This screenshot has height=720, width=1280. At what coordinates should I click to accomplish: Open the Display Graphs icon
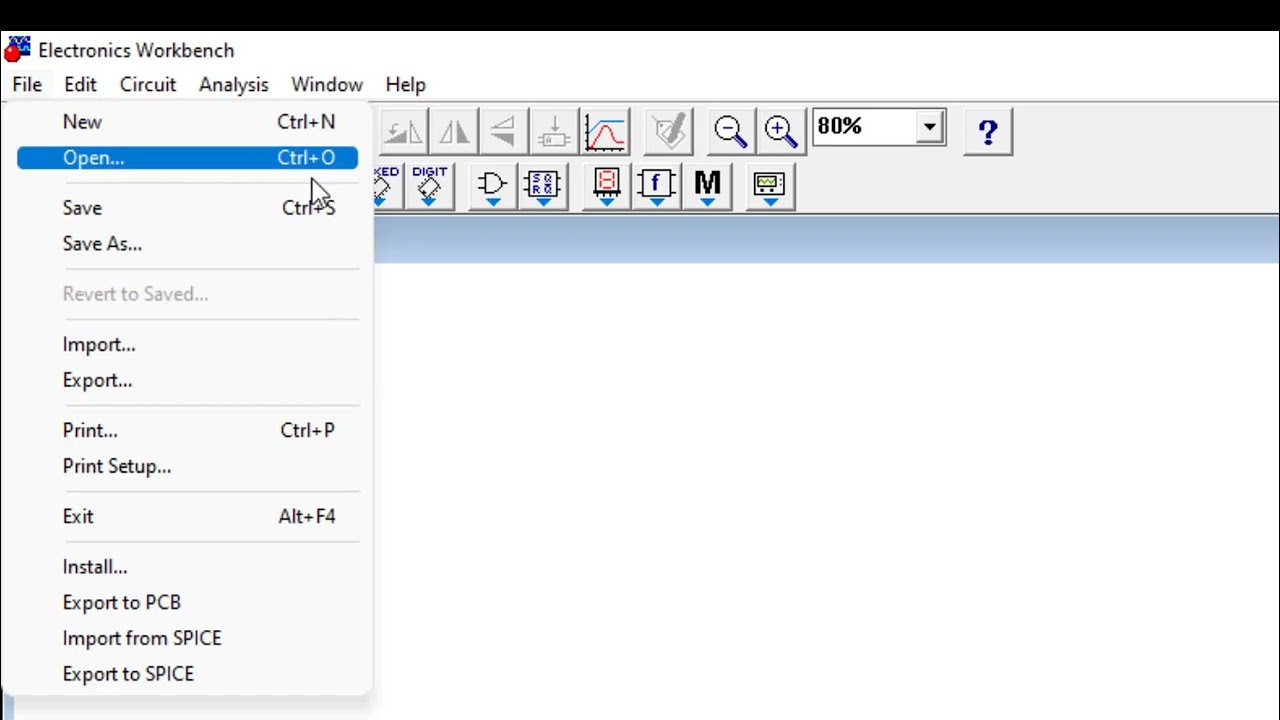click(x=606, y=131)
